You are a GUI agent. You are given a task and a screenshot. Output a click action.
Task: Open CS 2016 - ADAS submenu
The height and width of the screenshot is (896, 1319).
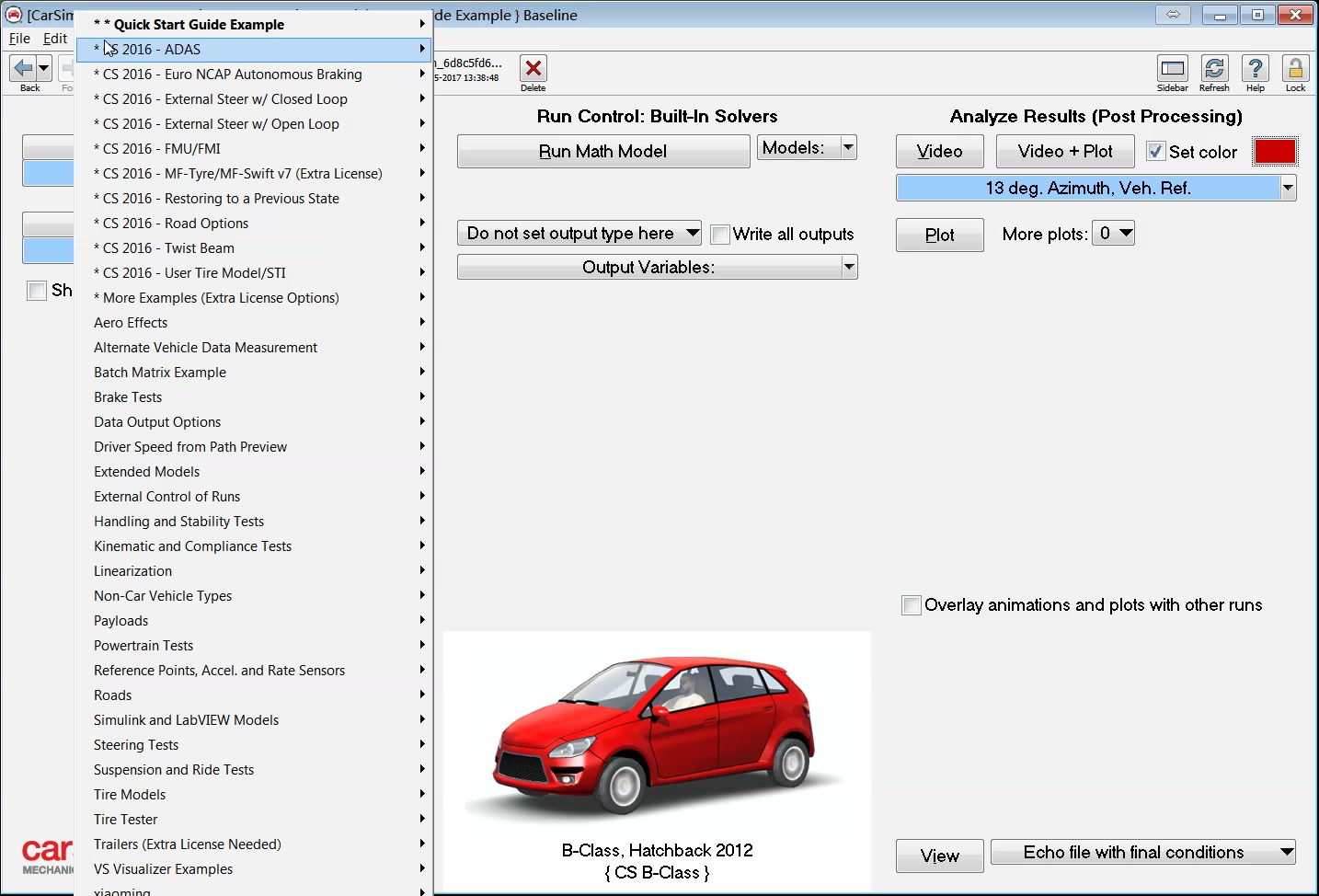click(x=254, y=50)
